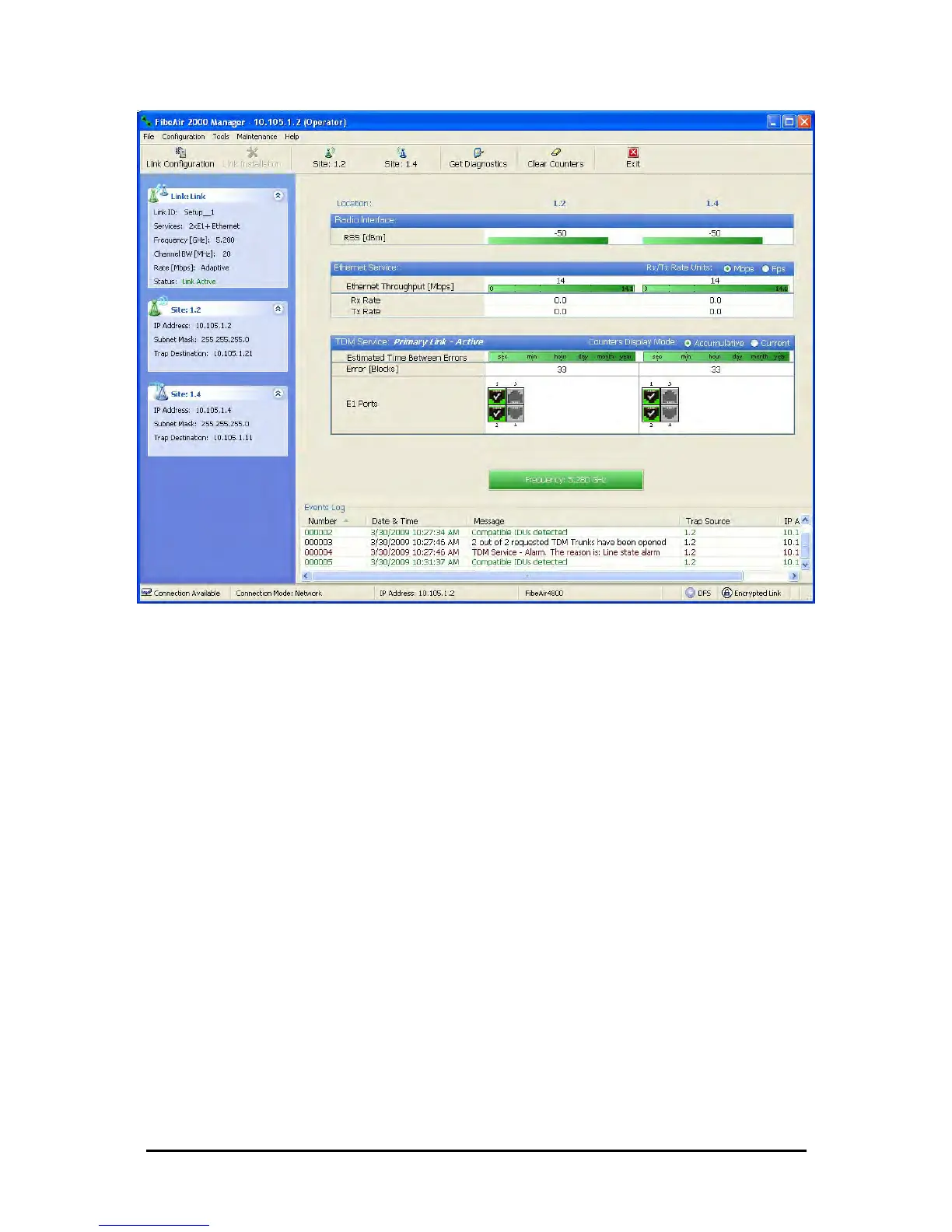
Task: Click the RSS level bar for site 1.2
Action: (548, 241)
